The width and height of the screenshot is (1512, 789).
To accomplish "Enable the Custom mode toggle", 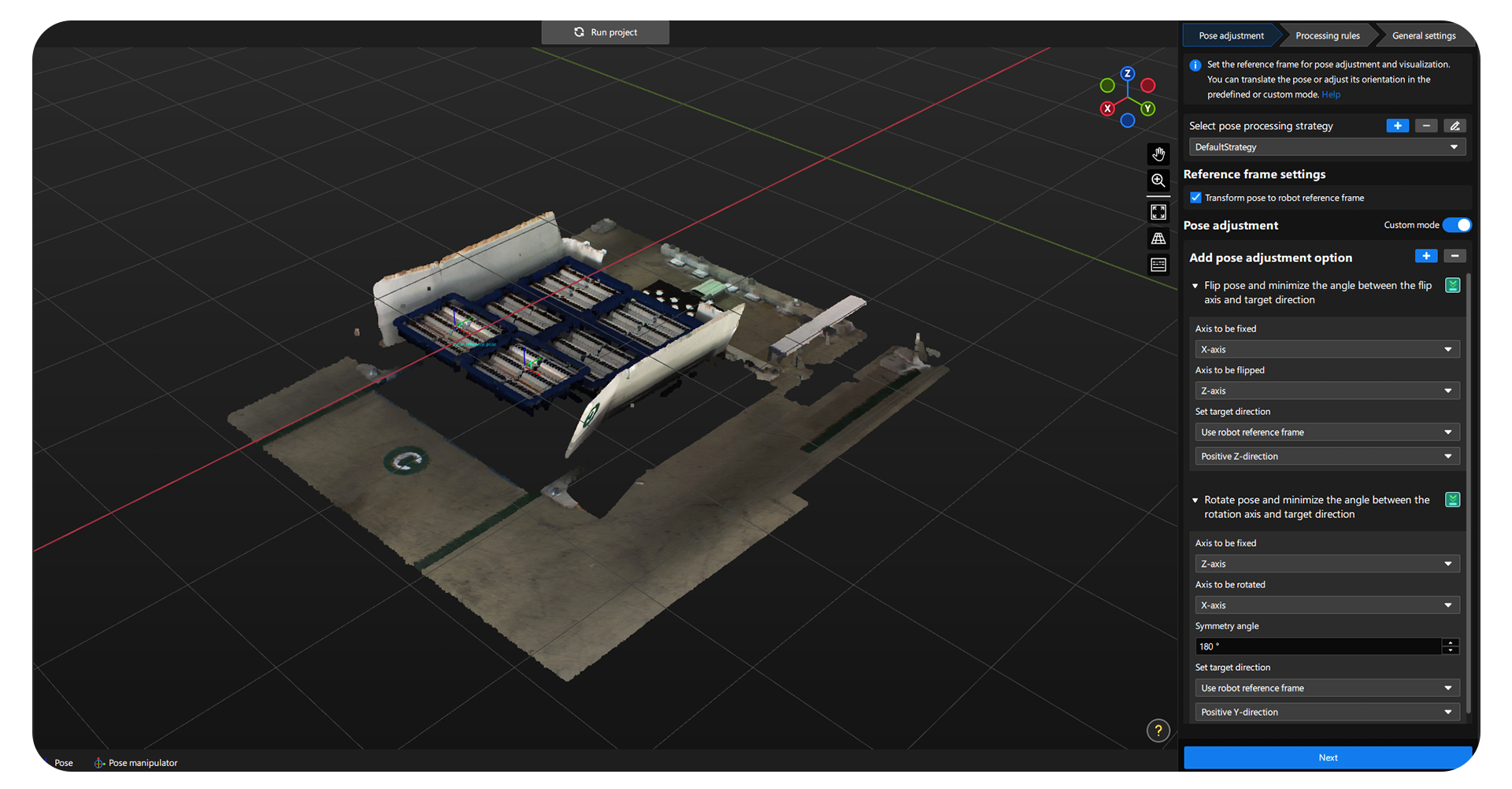I will tap(1458, 224).
